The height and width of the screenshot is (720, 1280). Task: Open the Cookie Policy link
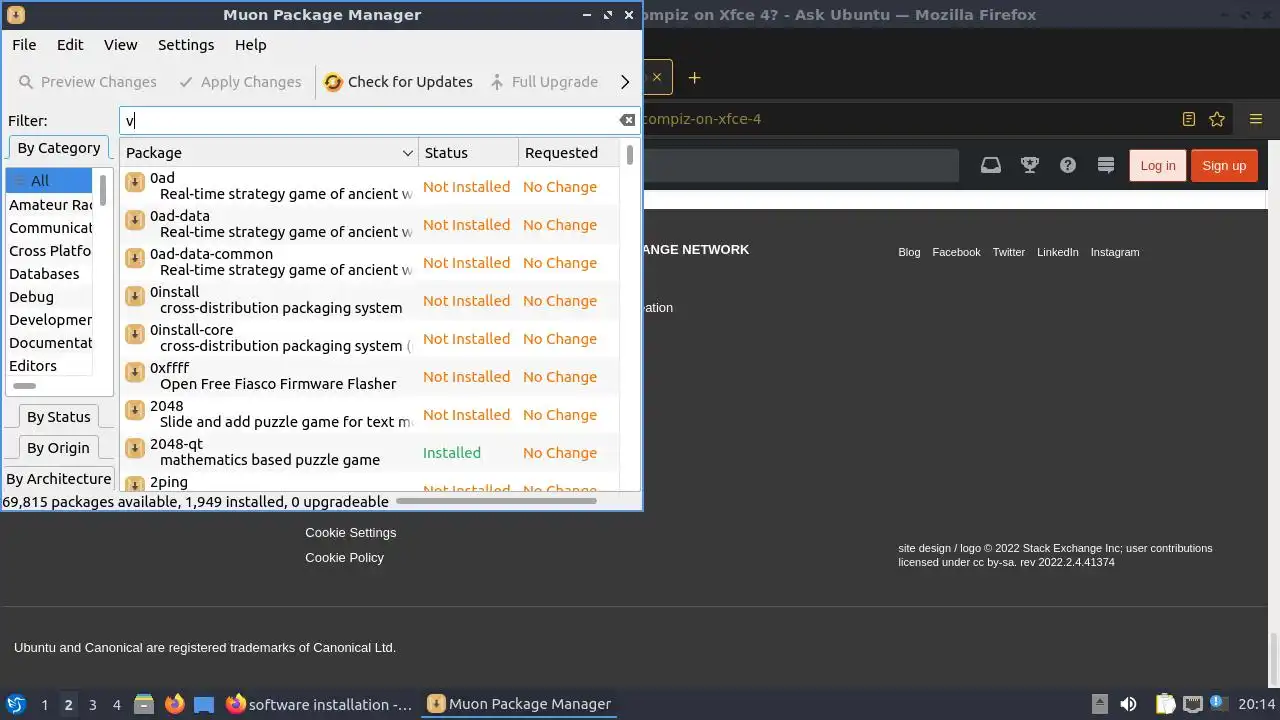click(x=344, y=558)
